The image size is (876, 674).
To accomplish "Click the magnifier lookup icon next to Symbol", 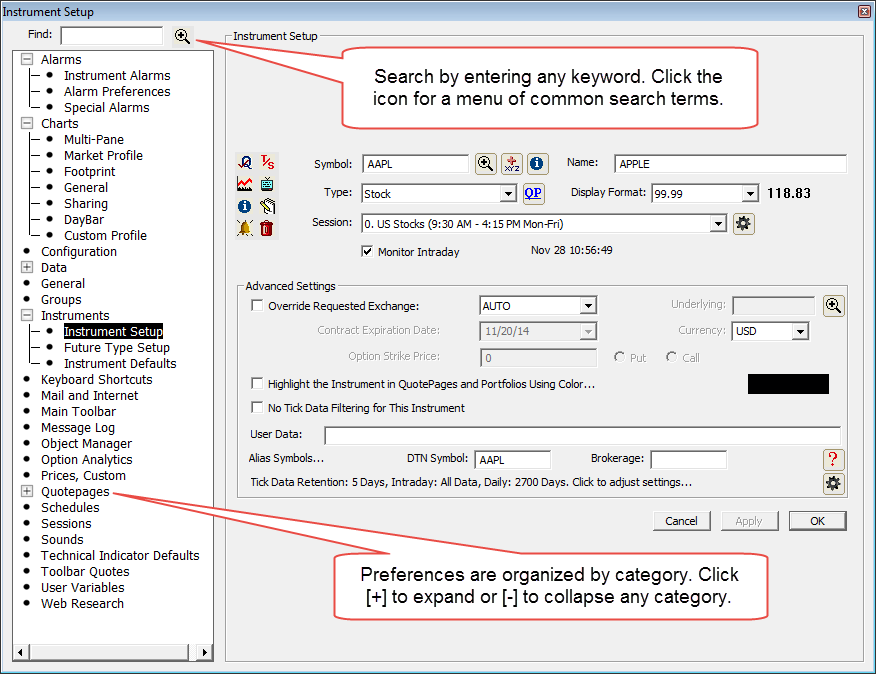I will (x=485, y=164).
